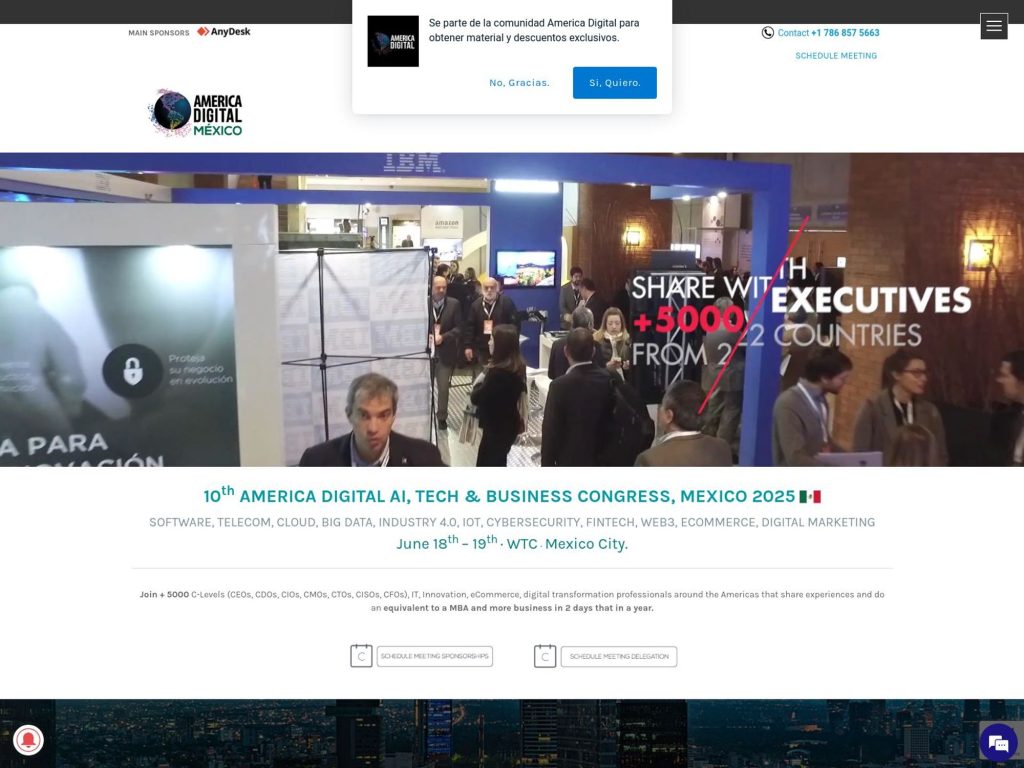Click the AnyDesk sponsor logo
The width and height of the screenshot is (1024, 768).
[x=224, y=31]
